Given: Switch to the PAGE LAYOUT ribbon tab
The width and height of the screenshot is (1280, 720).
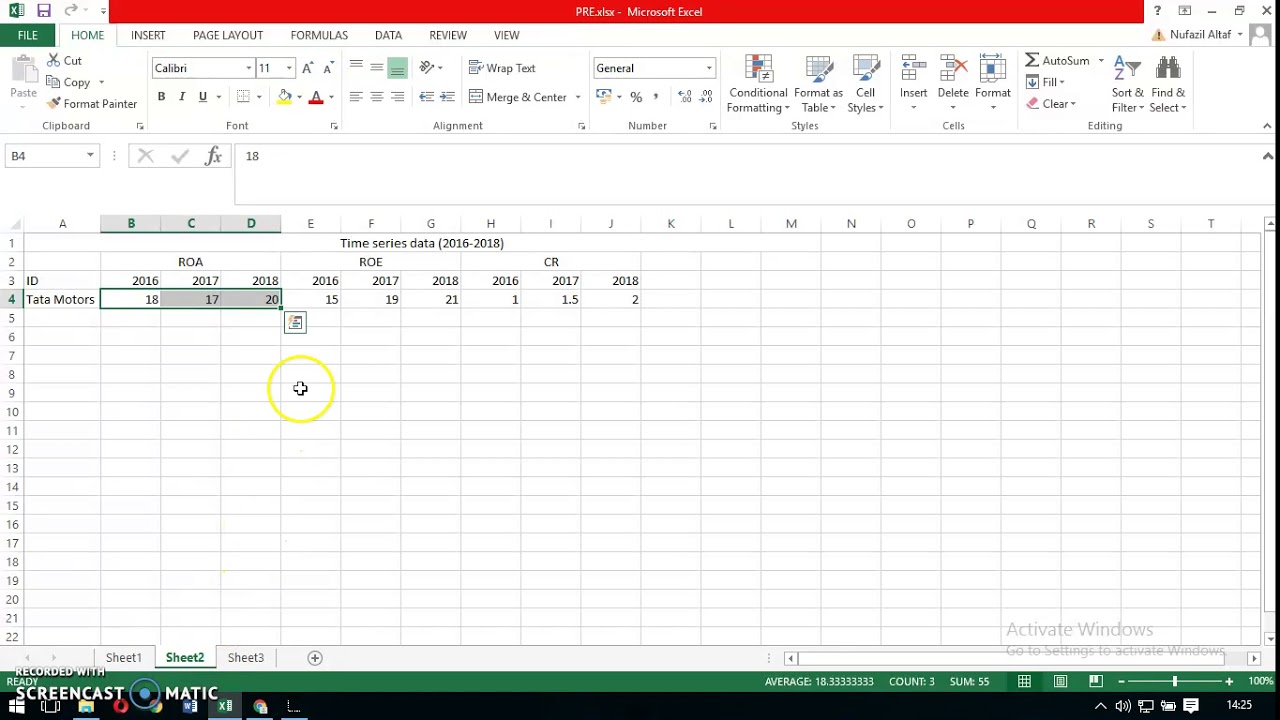Looking at the screenshot, I should pyautogui.click(x=228, y=35).
